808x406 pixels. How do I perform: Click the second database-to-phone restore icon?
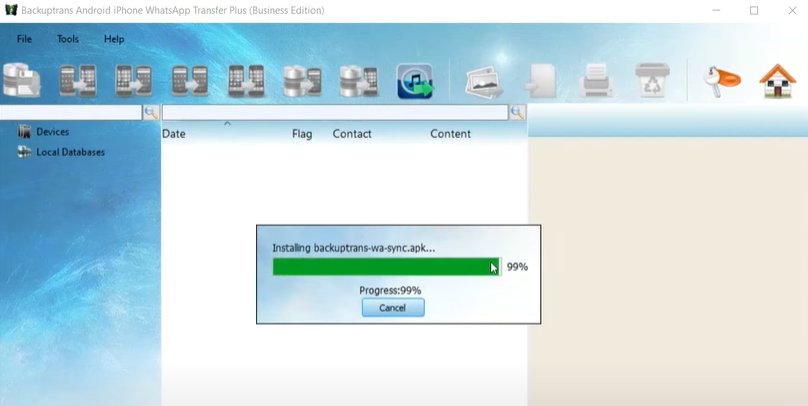359,81
